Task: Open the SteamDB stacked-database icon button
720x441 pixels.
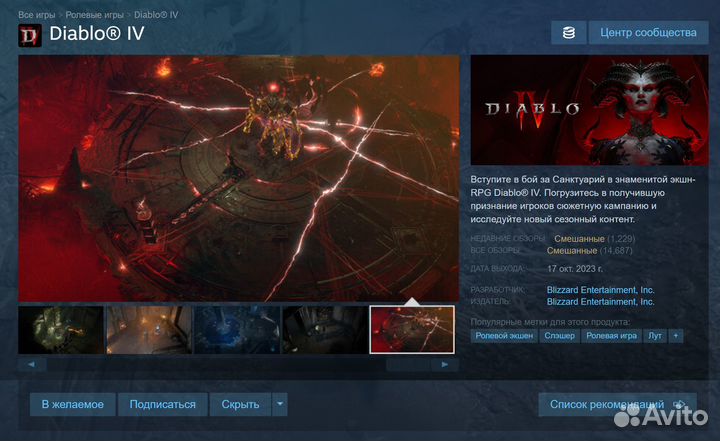Action: point(568,33)
